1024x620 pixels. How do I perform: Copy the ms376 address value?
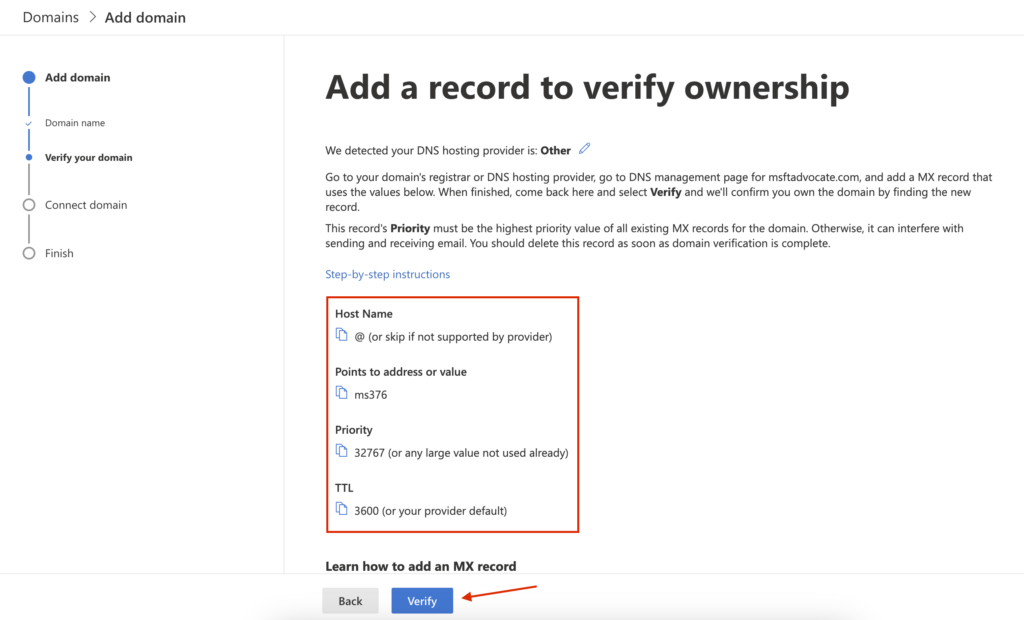(x=341, y=393)
